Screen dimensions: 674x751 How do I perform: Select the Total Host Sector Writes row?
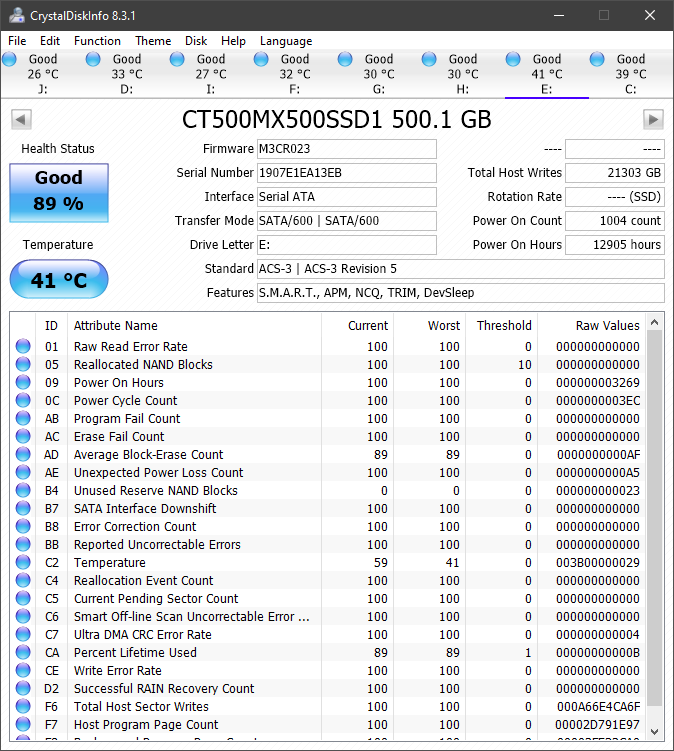coord(328,706)
